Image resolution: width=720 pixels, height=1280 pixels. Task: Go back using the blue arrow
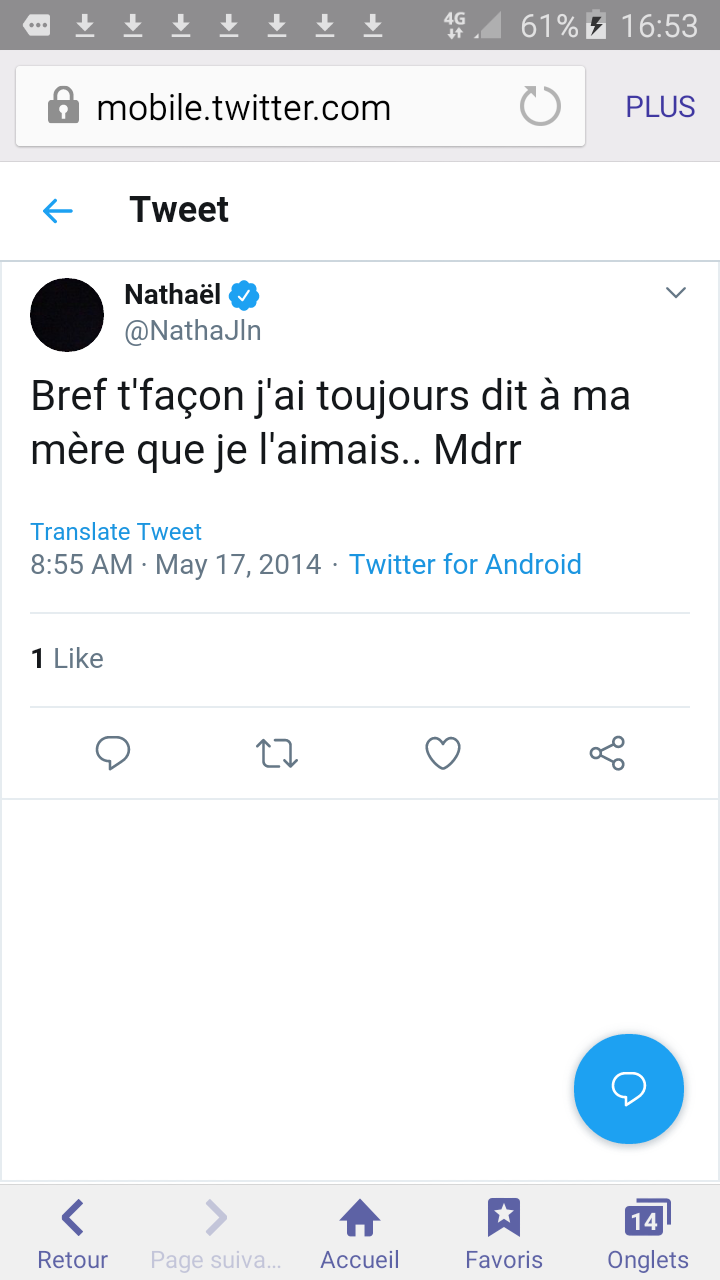point(58,210)
